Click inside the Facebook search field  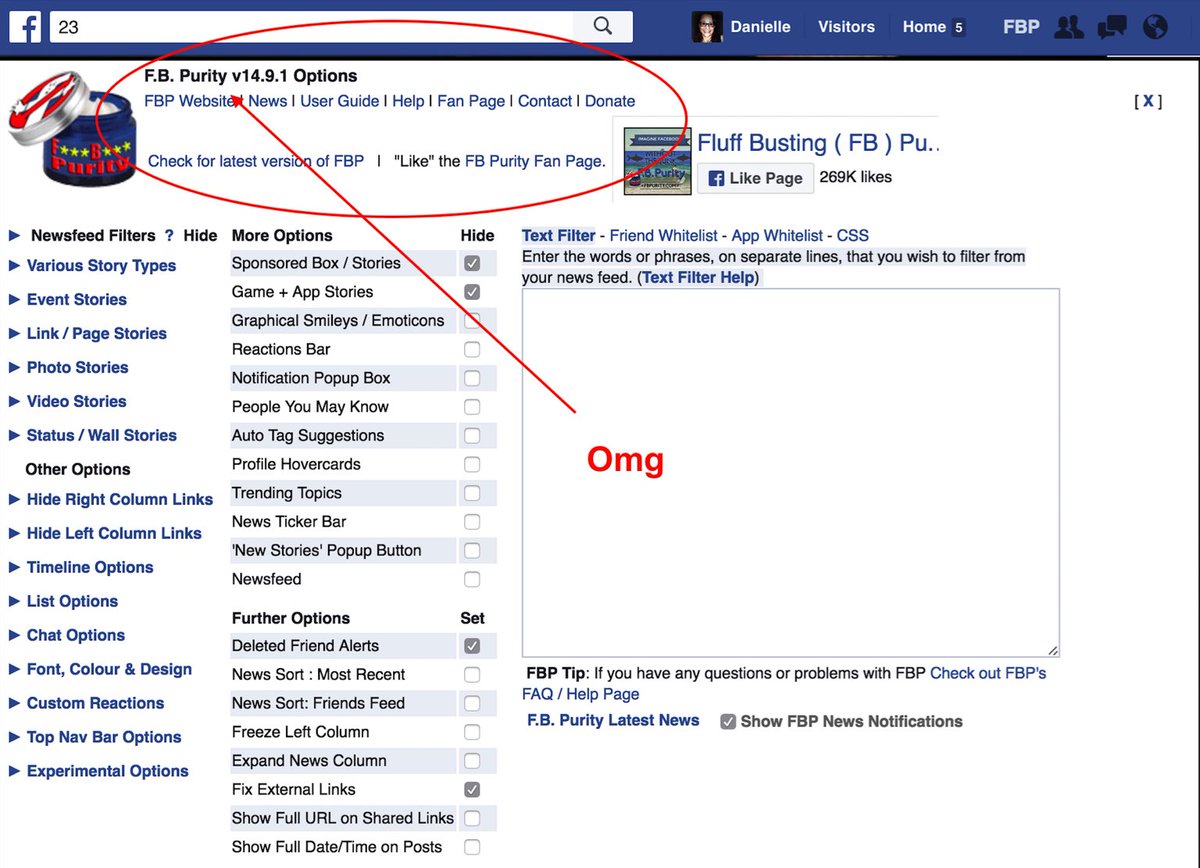pos(312,27)
